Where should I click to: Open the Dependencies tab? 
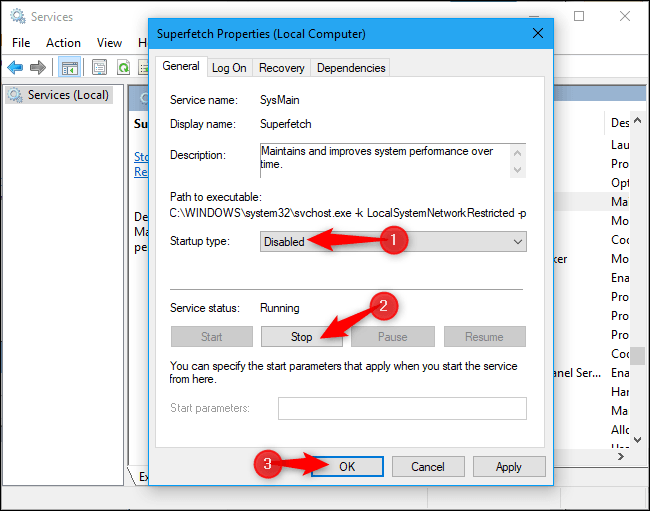351,68
